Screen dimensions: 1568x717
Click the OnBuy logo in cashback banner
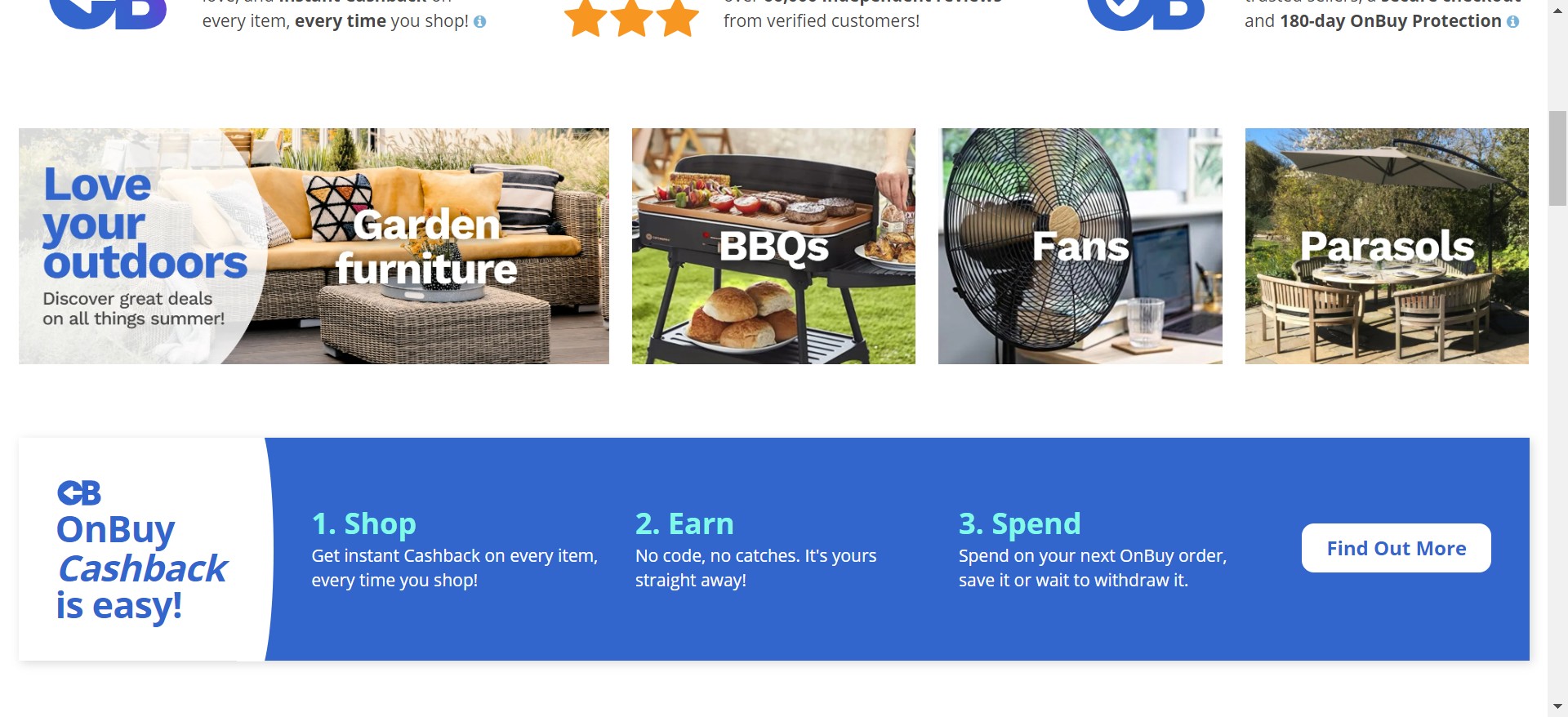pyautogui.click(x=79, y=493)
